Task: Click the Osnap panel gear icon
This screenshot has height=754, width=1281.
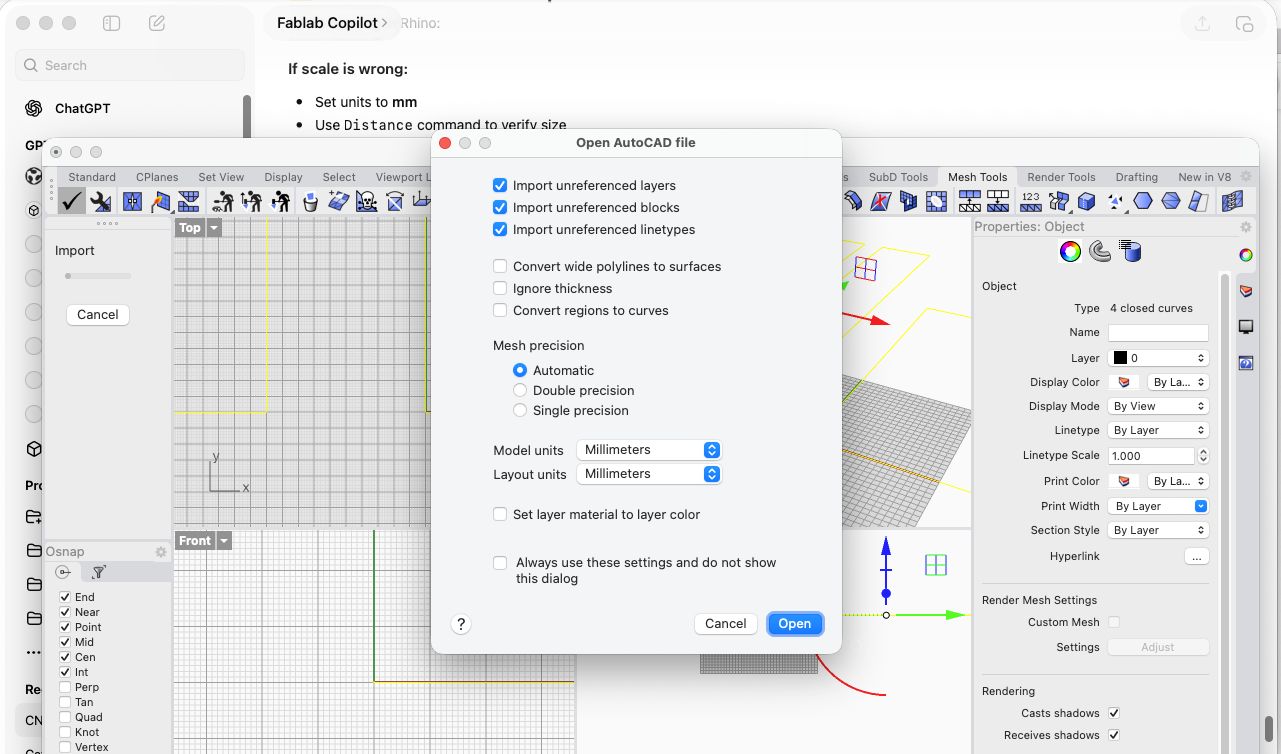Action: (x=161, y=552)
